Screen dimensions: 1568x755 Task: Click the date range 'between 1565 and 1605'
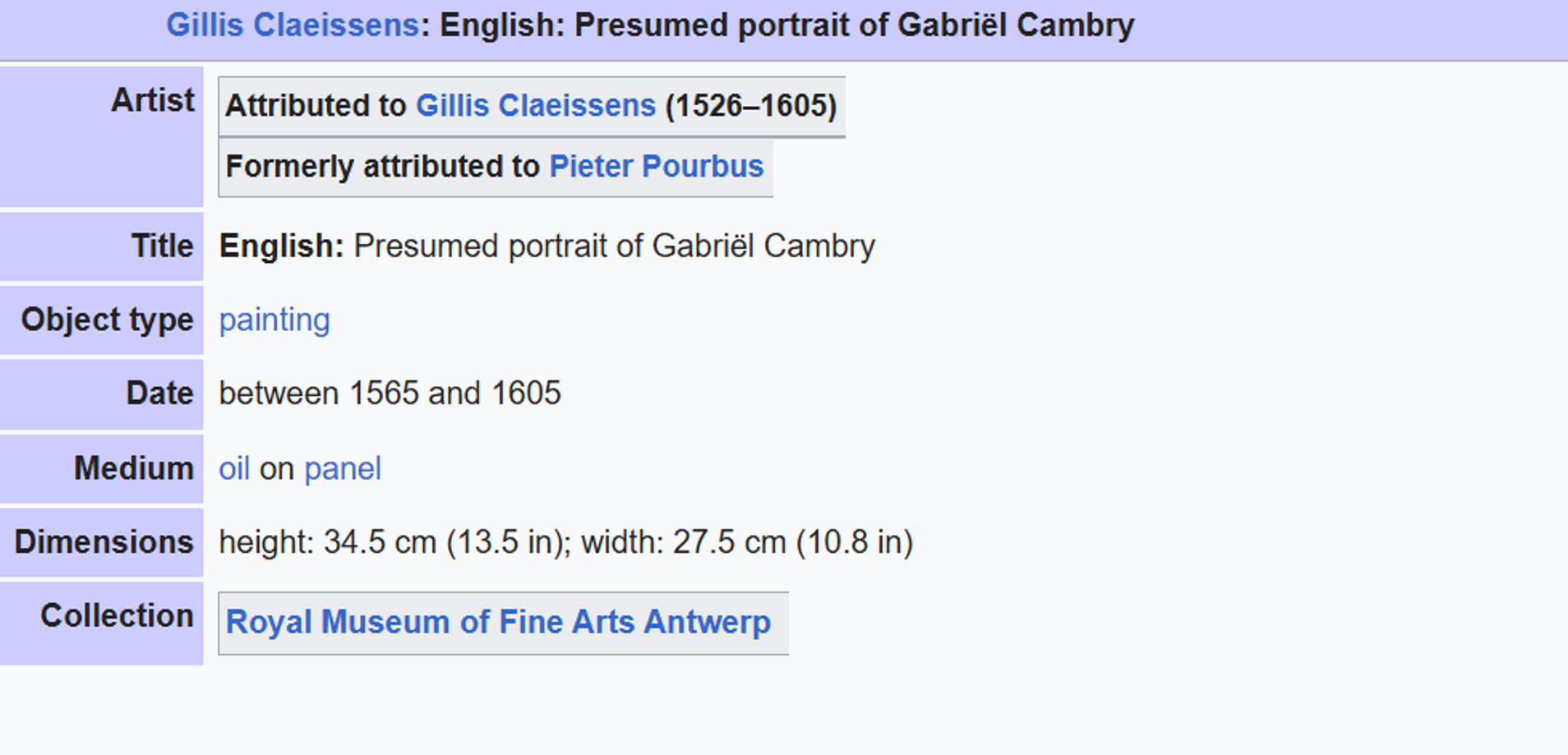(390, 394)
